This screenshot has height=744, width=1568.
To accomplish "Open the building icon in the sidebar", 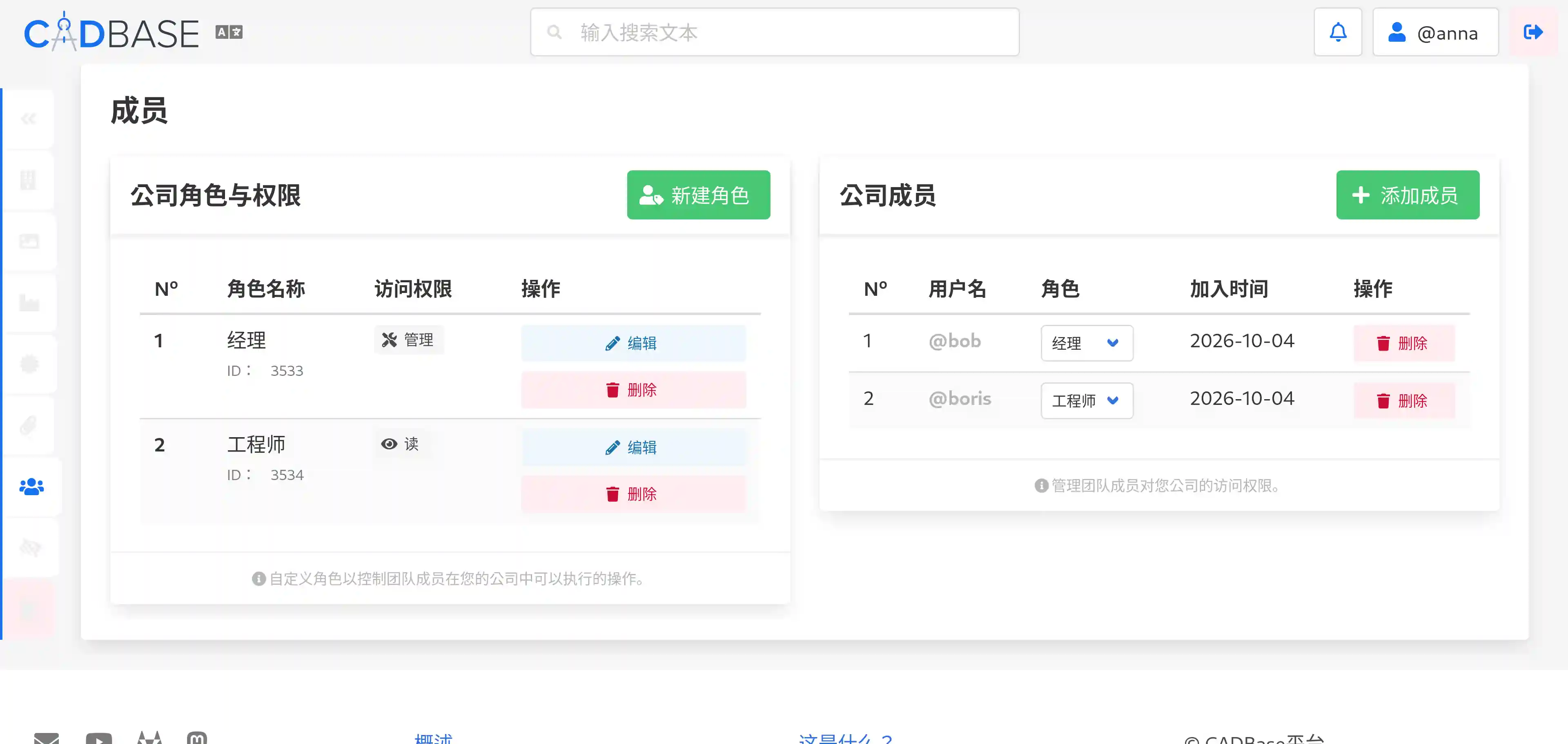I will (x=29, y=180).
